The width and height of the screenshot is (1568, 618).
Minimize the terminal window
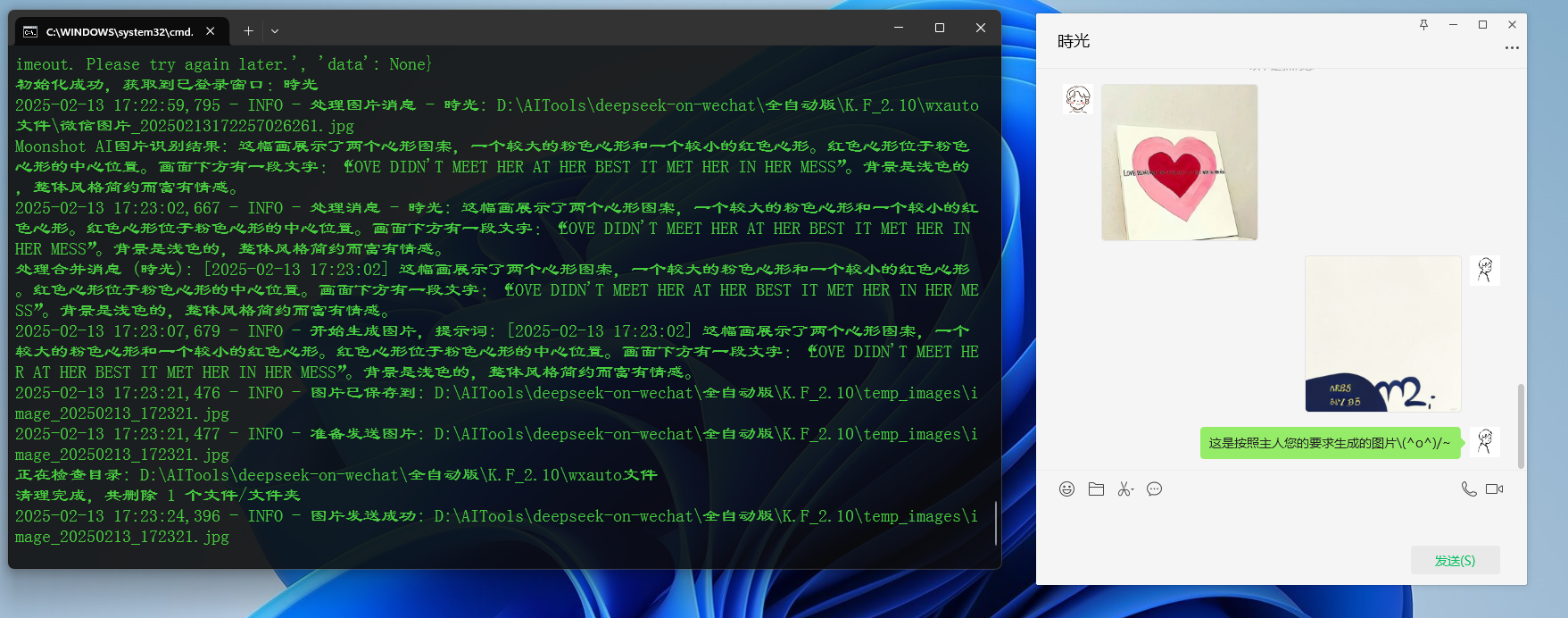click(x=899, y=28)
